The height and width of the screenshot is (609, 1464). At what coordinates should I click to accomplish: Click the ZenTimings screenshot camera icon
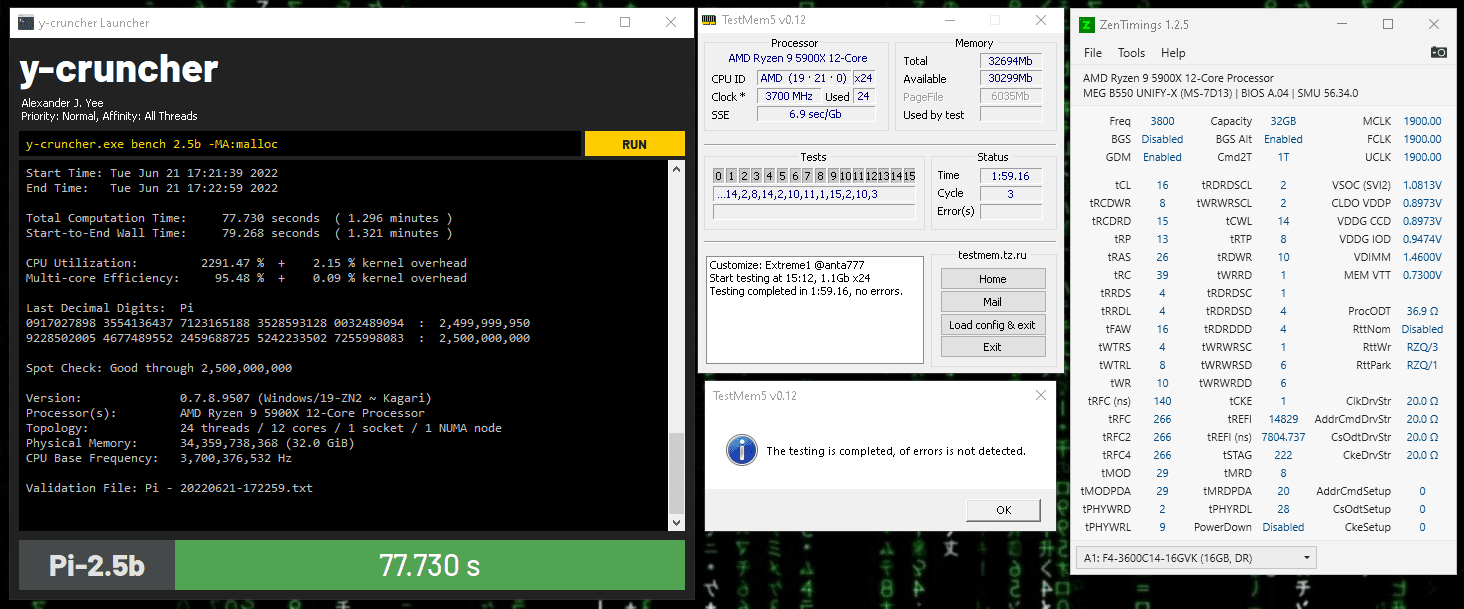[x=1438, y=52]
